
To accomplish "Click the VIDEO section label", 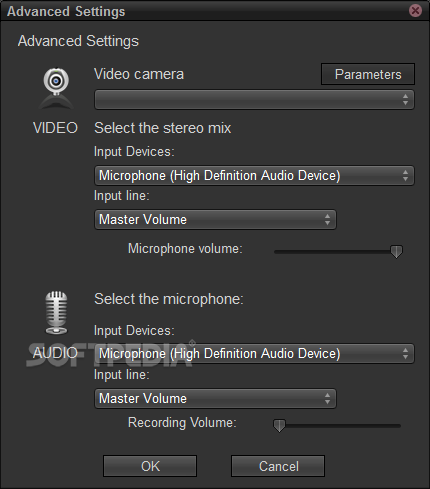I will pos(55,128).
